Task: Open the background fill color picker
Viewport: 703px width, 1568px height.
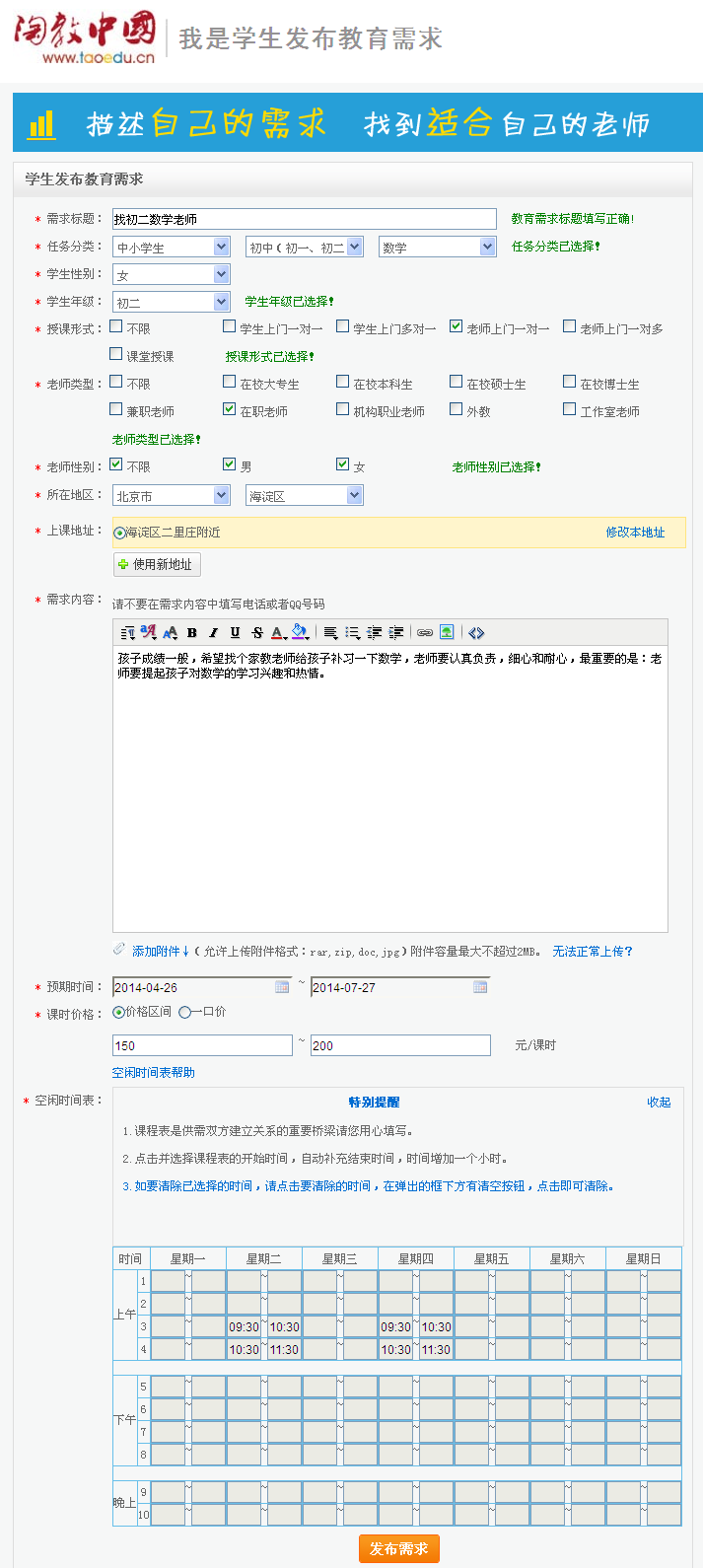Action: click(301, 633)
